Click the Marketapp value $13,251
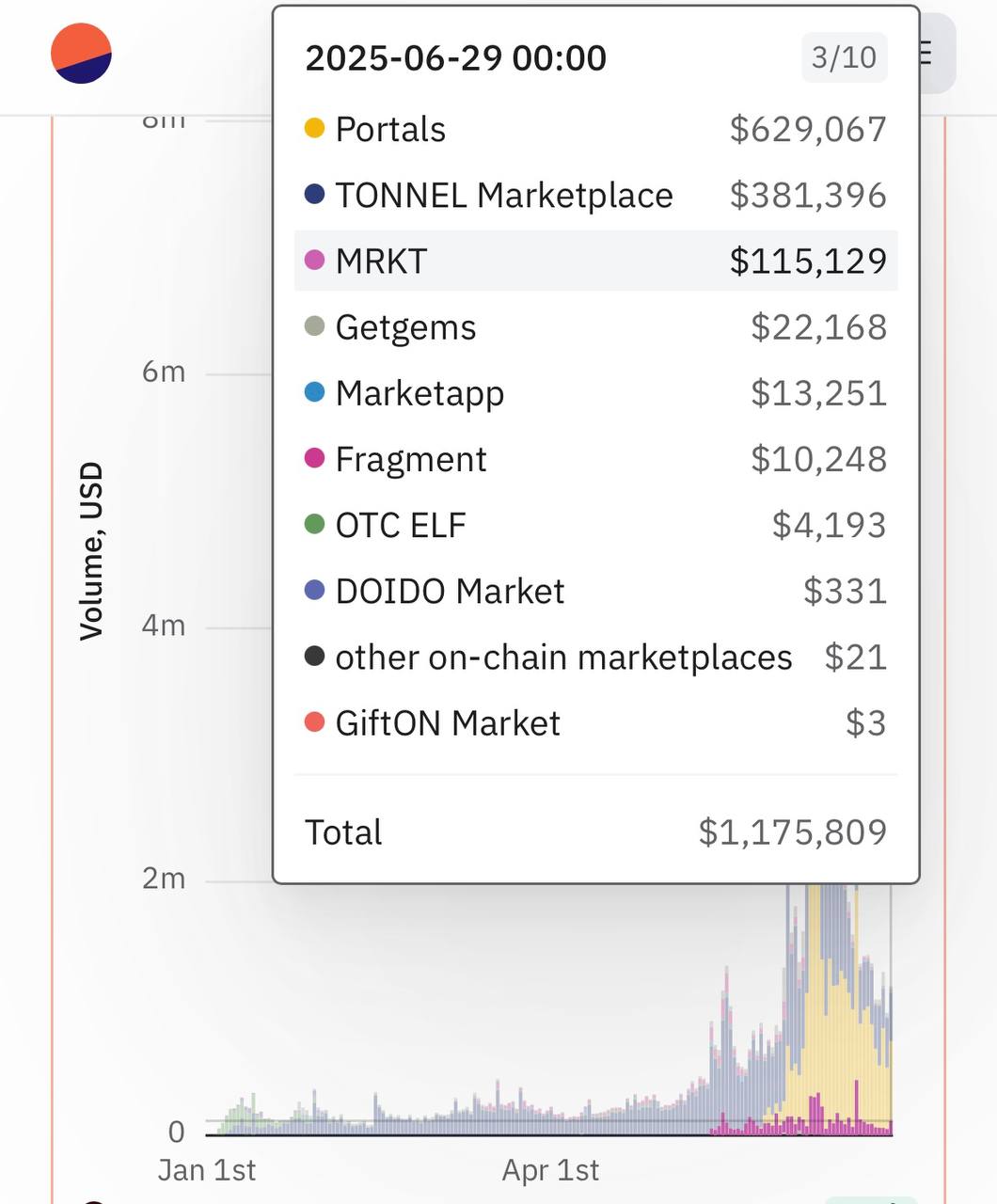 818,393
